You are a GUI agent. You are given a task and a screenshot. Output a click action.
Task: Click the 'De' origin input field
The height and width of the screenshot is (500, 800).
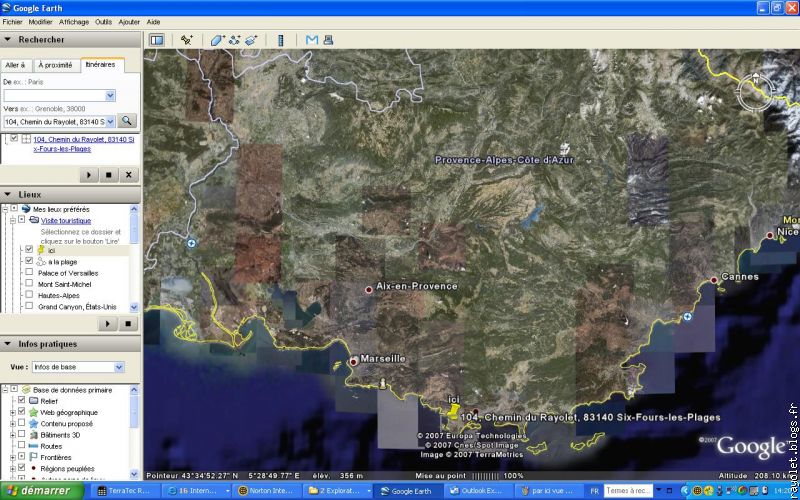pos(60,95)
